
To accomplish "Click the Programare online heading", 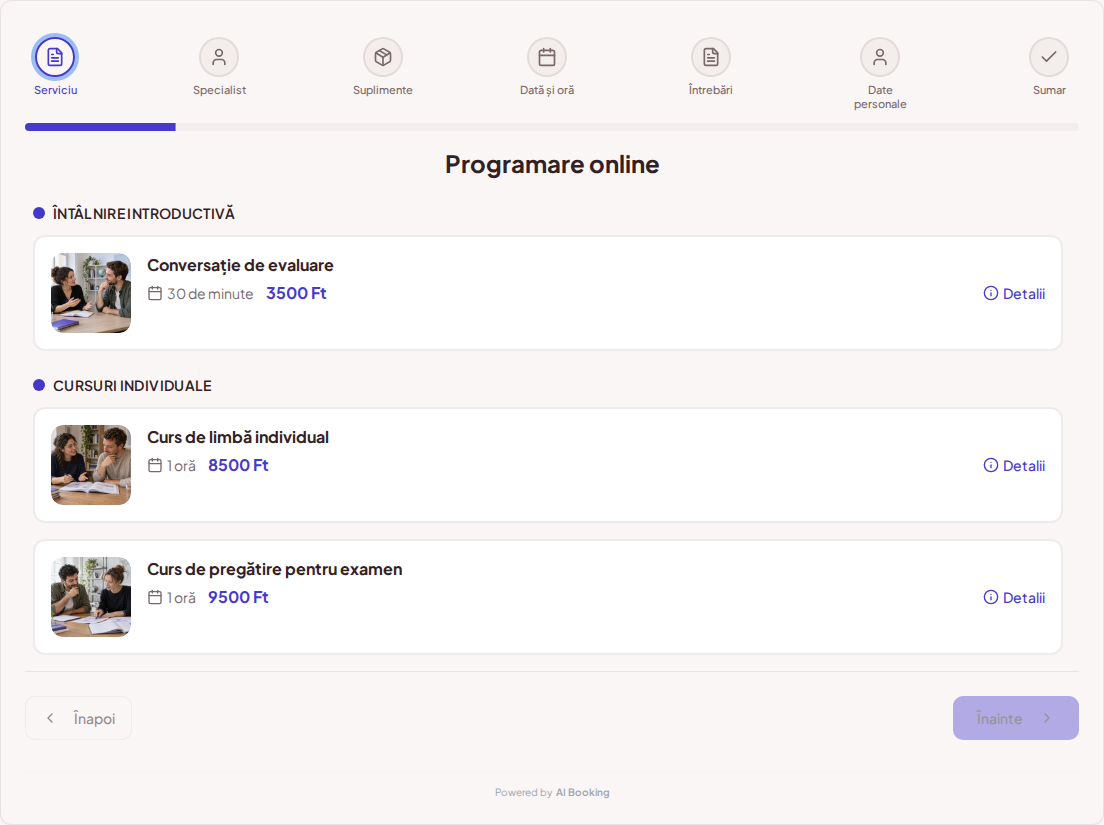I will [552, 165].
